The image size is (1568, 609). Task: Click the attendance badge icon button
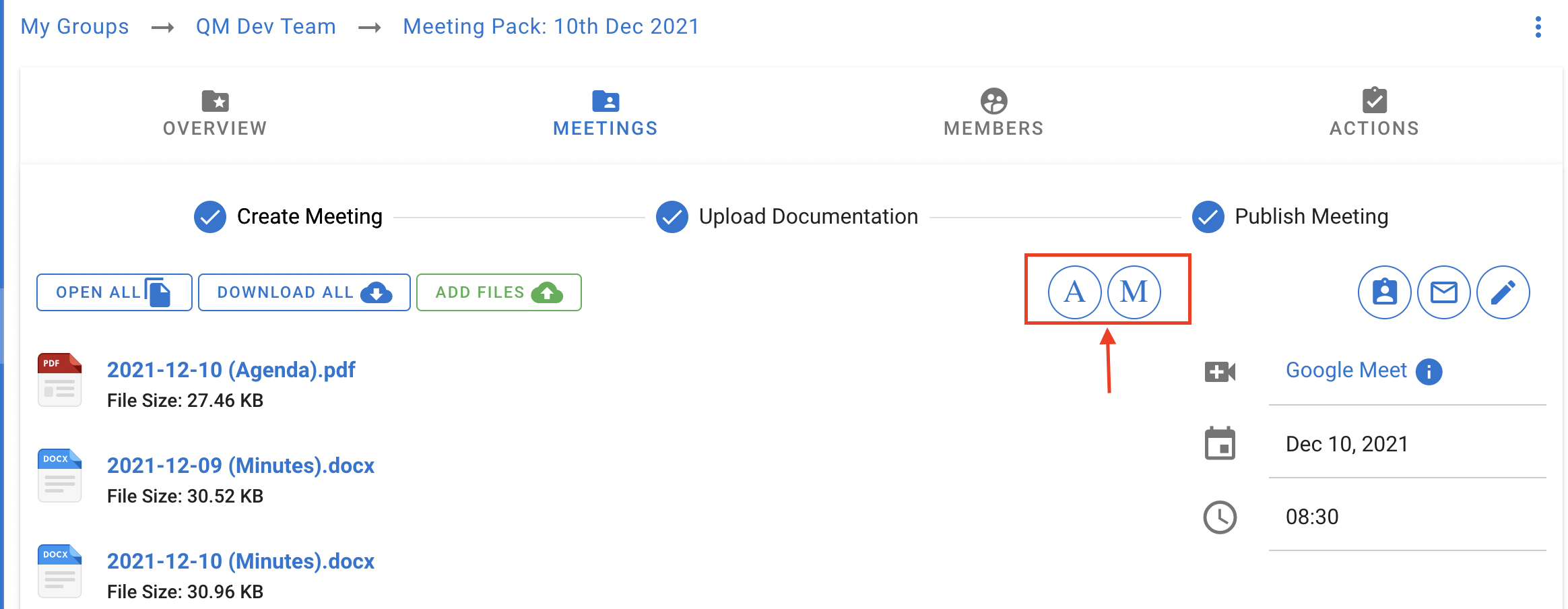pos(1384,292)
